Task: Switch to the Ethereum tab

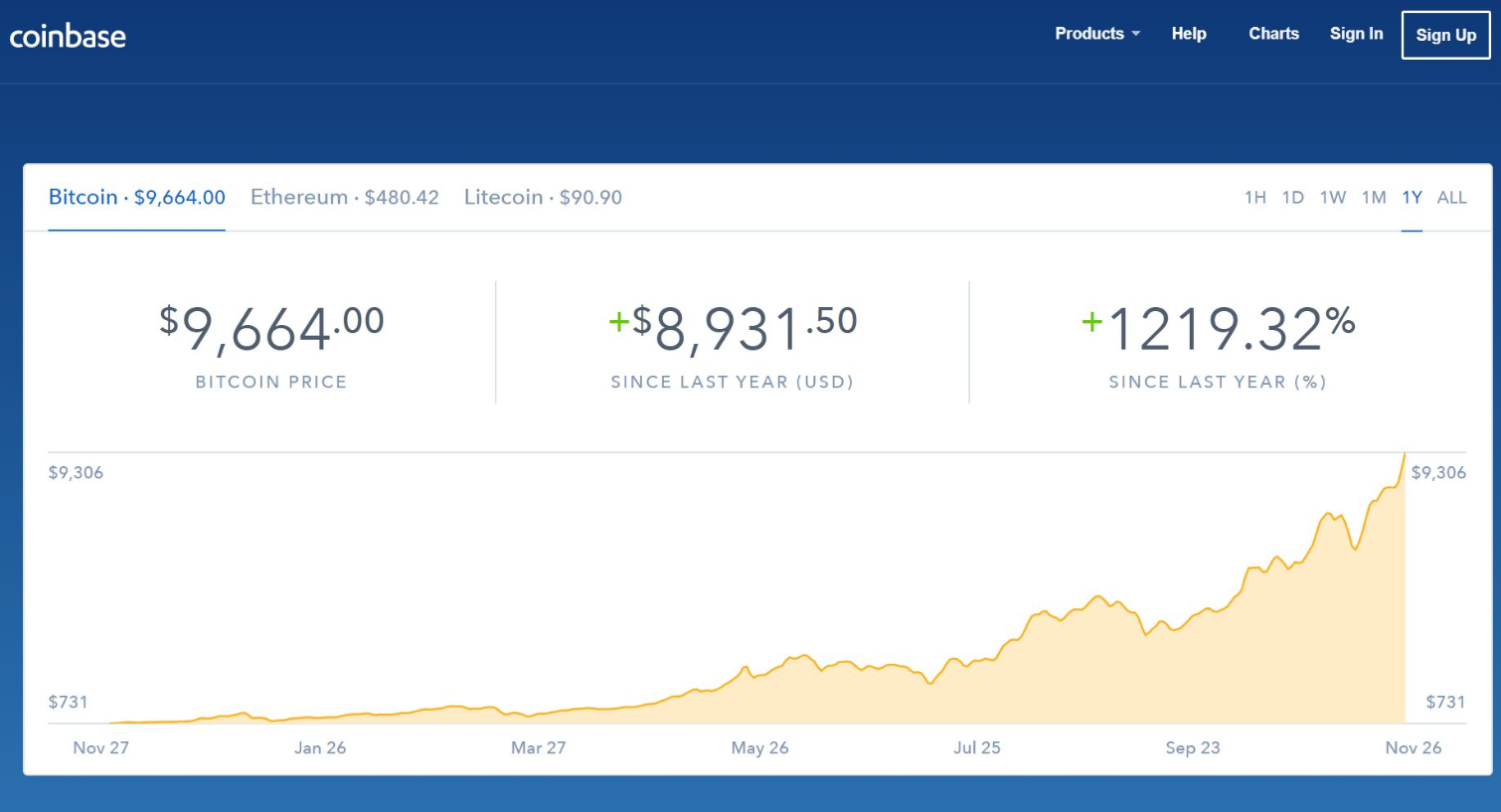Action: (x=345, y=197)
